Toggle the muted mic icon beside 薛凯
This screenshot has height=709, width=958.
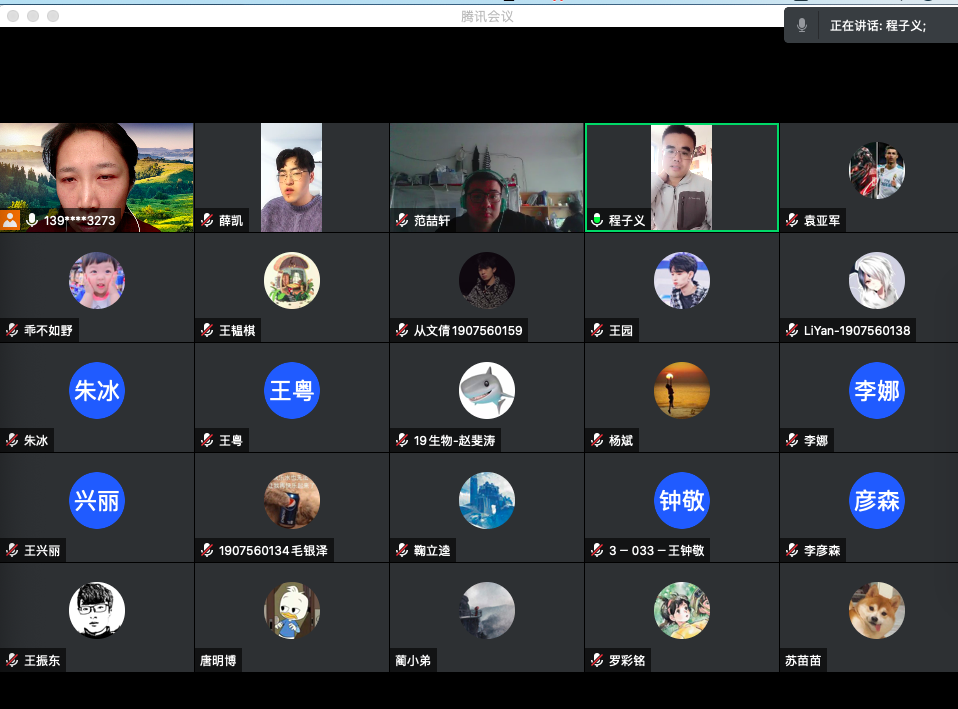click(x=208, y=220)
